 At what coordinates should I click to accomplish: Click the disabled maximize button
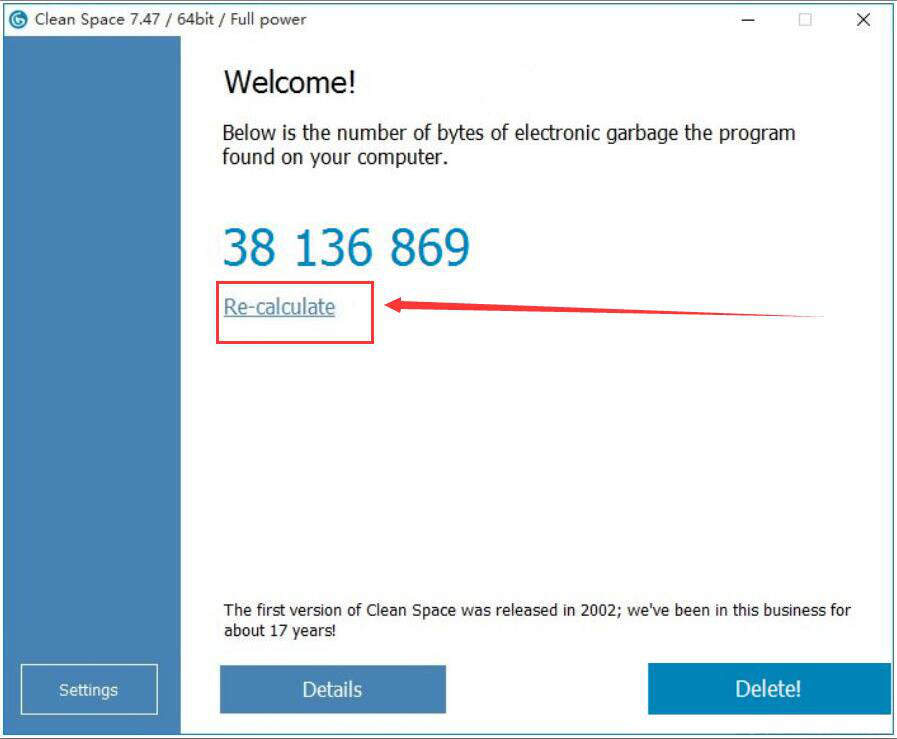tap(805, 20)
